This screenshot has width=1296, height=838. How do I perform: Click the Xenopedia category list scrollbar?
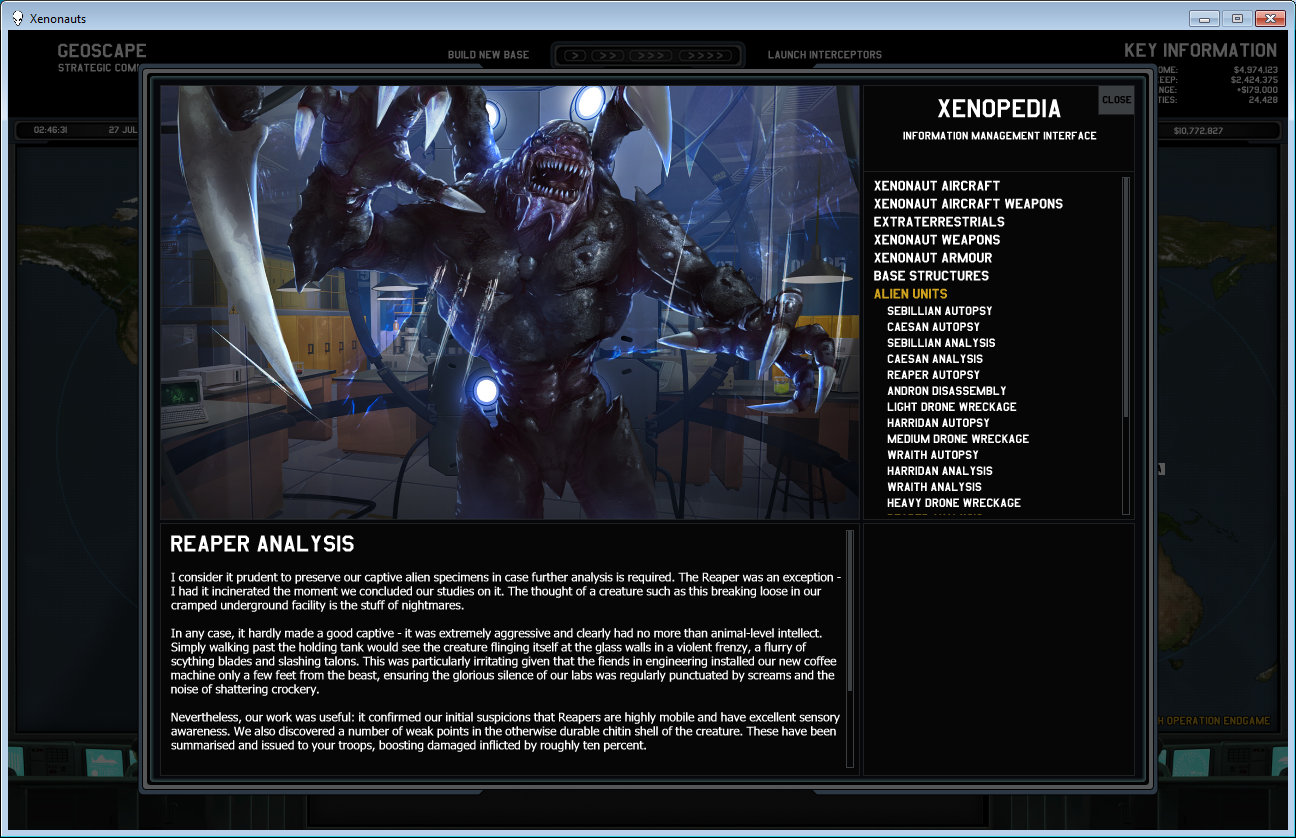[1127, 346]
